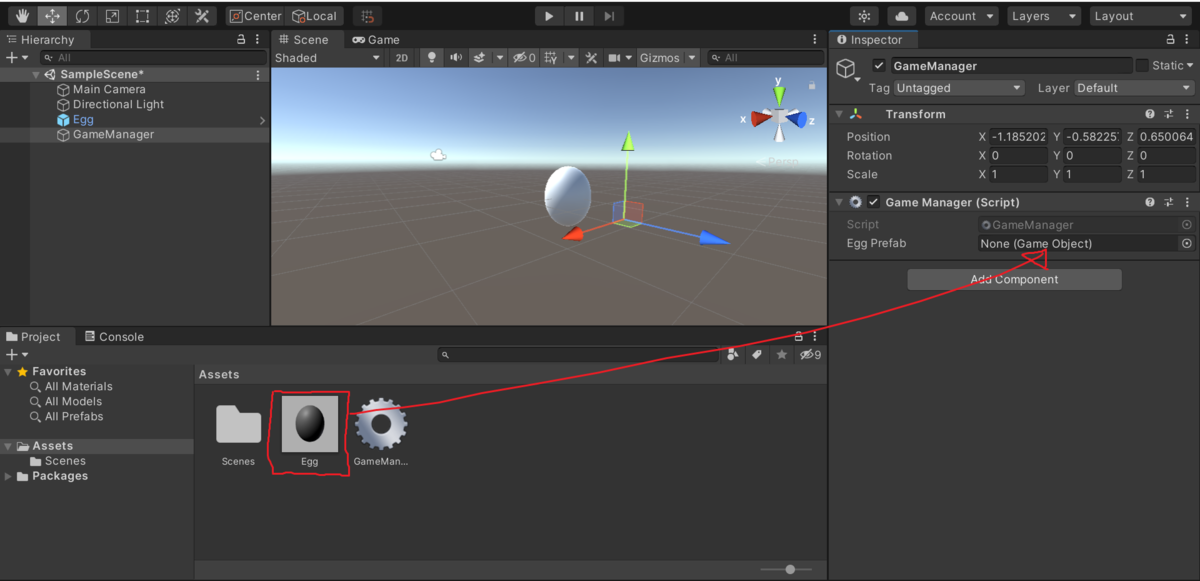This screenshot has height=581, width=1200.
Task: Toggle grid snapping icon
Action: (x=368, y=16)
